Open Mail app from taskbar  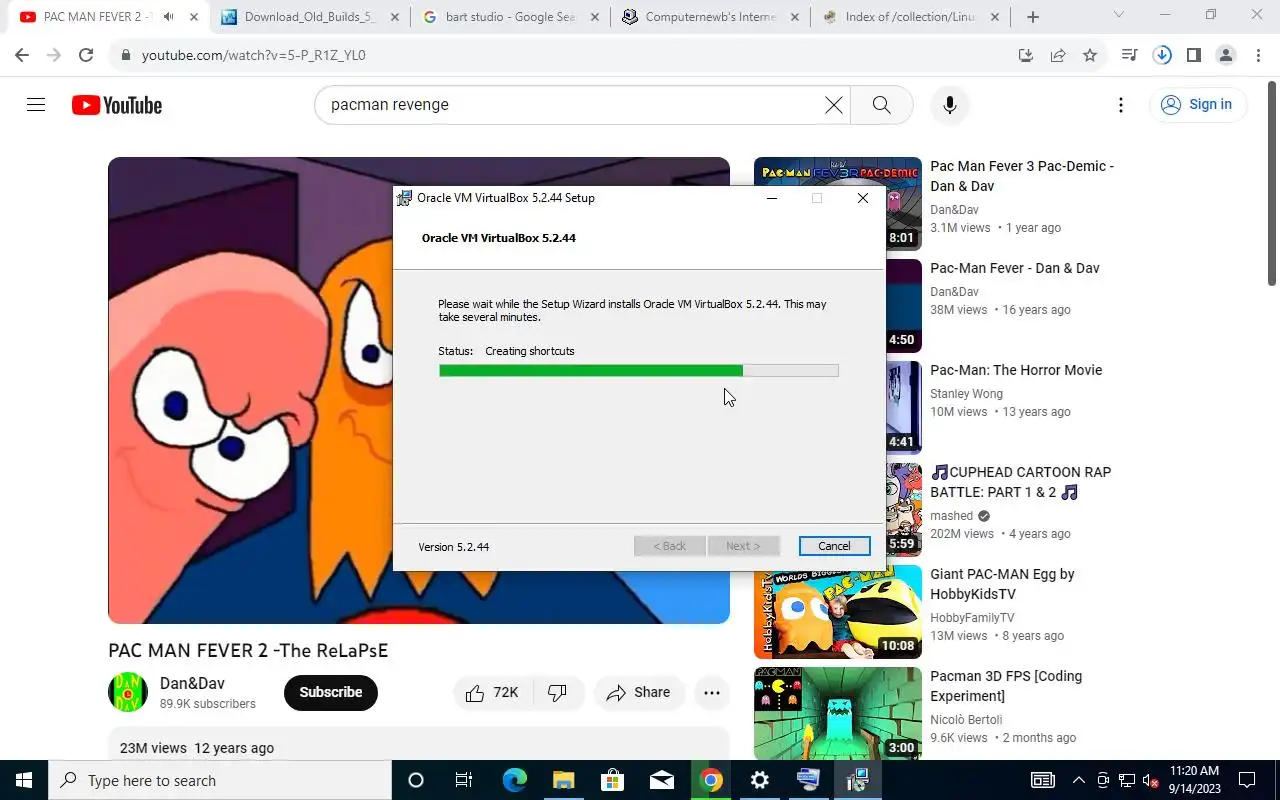661,780
